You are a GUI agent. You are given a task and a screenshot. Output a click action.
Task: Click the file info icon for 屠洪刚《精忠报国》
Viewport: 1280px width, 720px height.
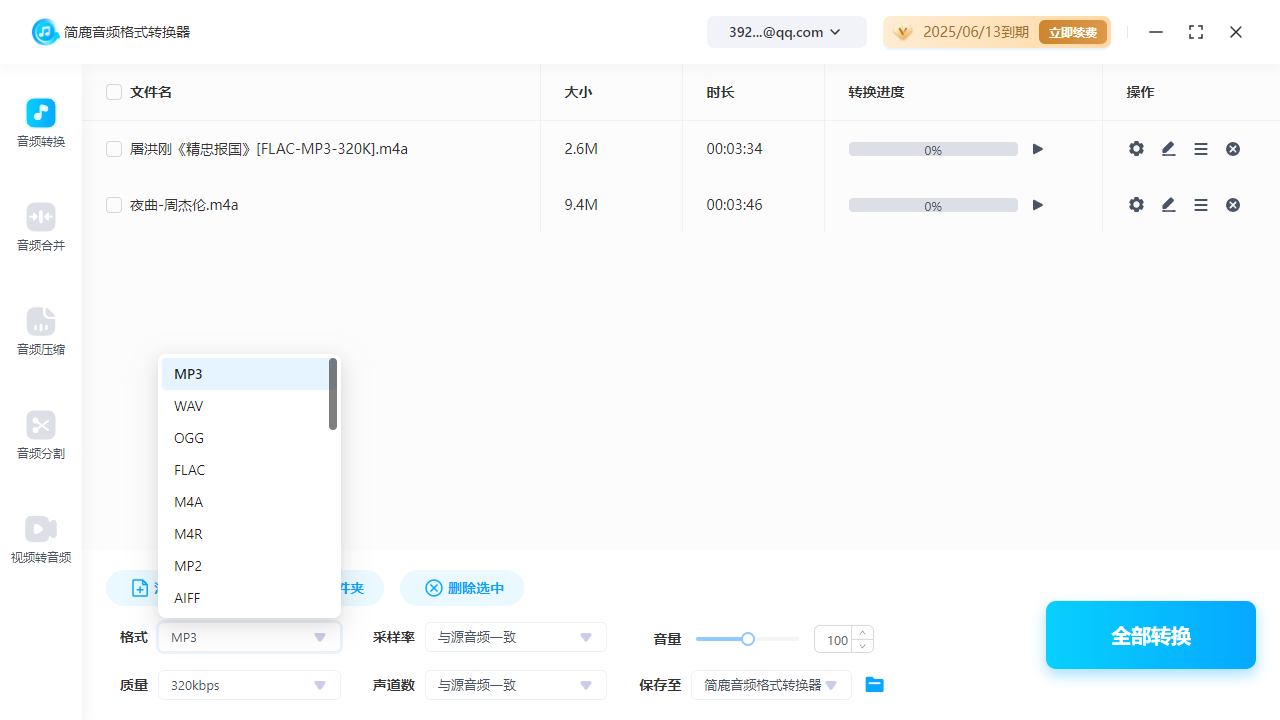(1200, 148)
